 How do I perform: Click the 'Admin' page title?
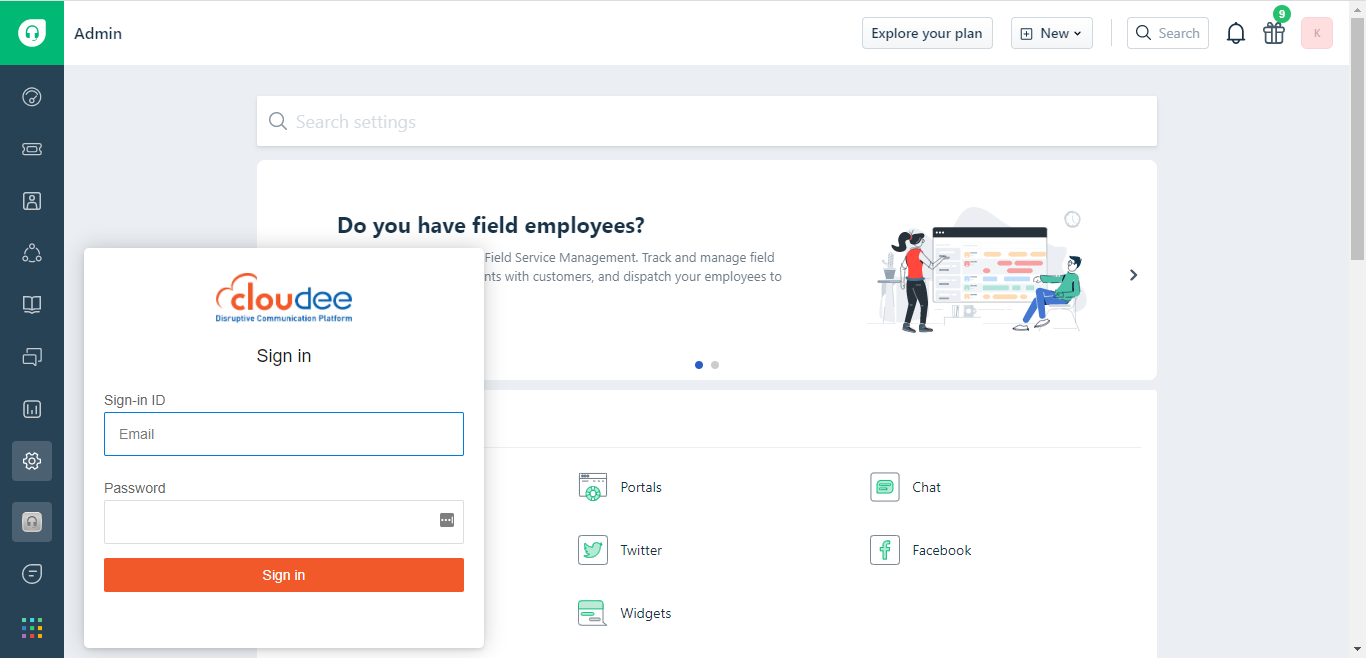(98, 33)
